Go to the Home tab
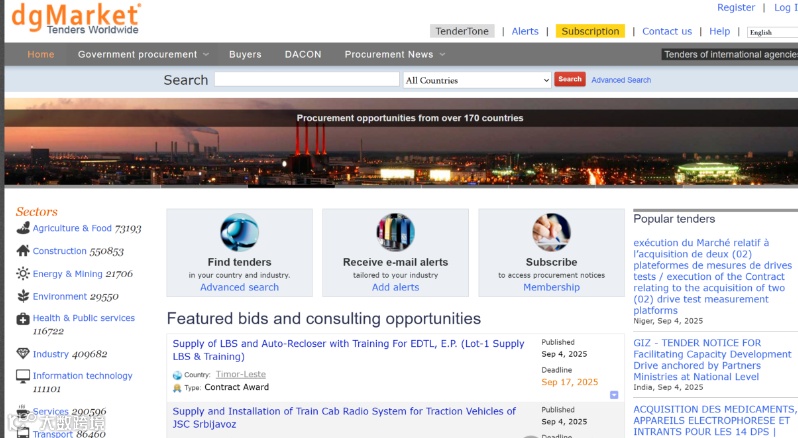The height and width of the screenshot is (438, 798). pyautogui.click(x=41, y=54)
